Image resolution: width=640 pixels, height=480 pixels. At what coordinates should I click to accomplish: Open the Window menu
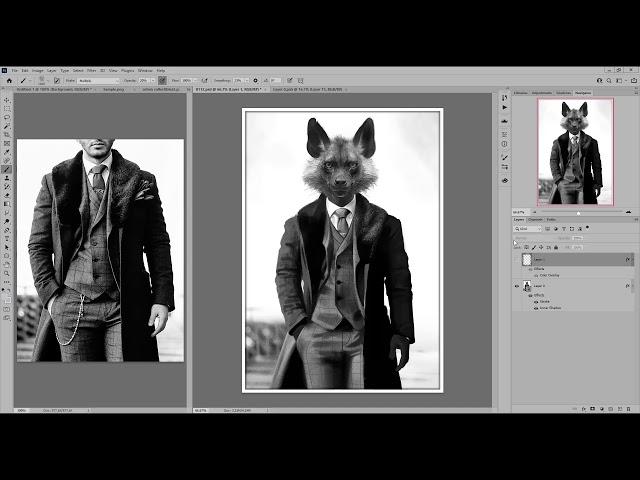[x=145, y=71]
